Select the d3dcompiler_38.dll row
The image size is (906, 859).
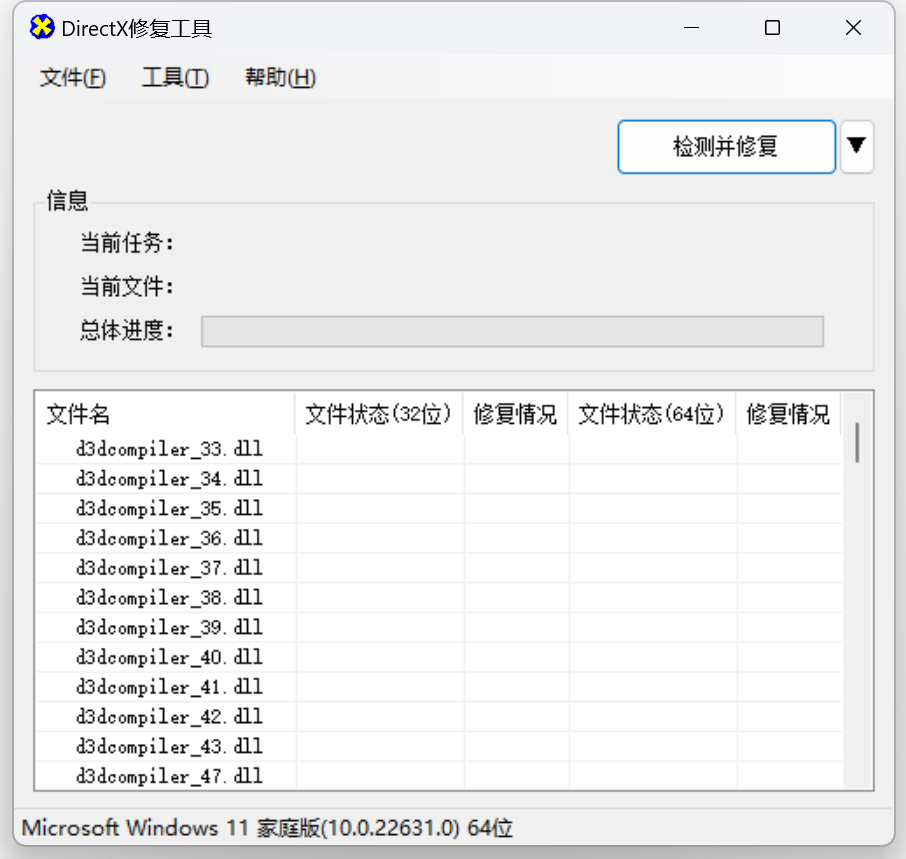click(439, 598)
